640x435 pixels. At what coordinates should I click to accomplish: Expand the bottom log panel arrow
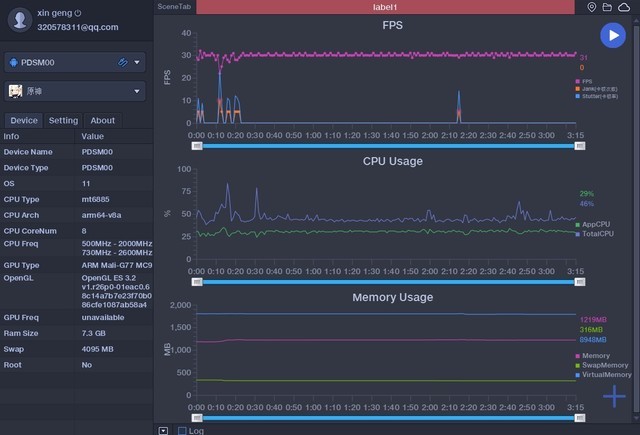(x=163, y=430)
